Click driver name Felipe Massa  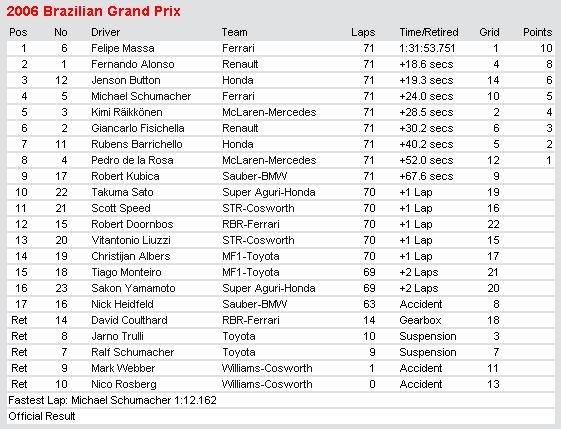tap(123, 48)
